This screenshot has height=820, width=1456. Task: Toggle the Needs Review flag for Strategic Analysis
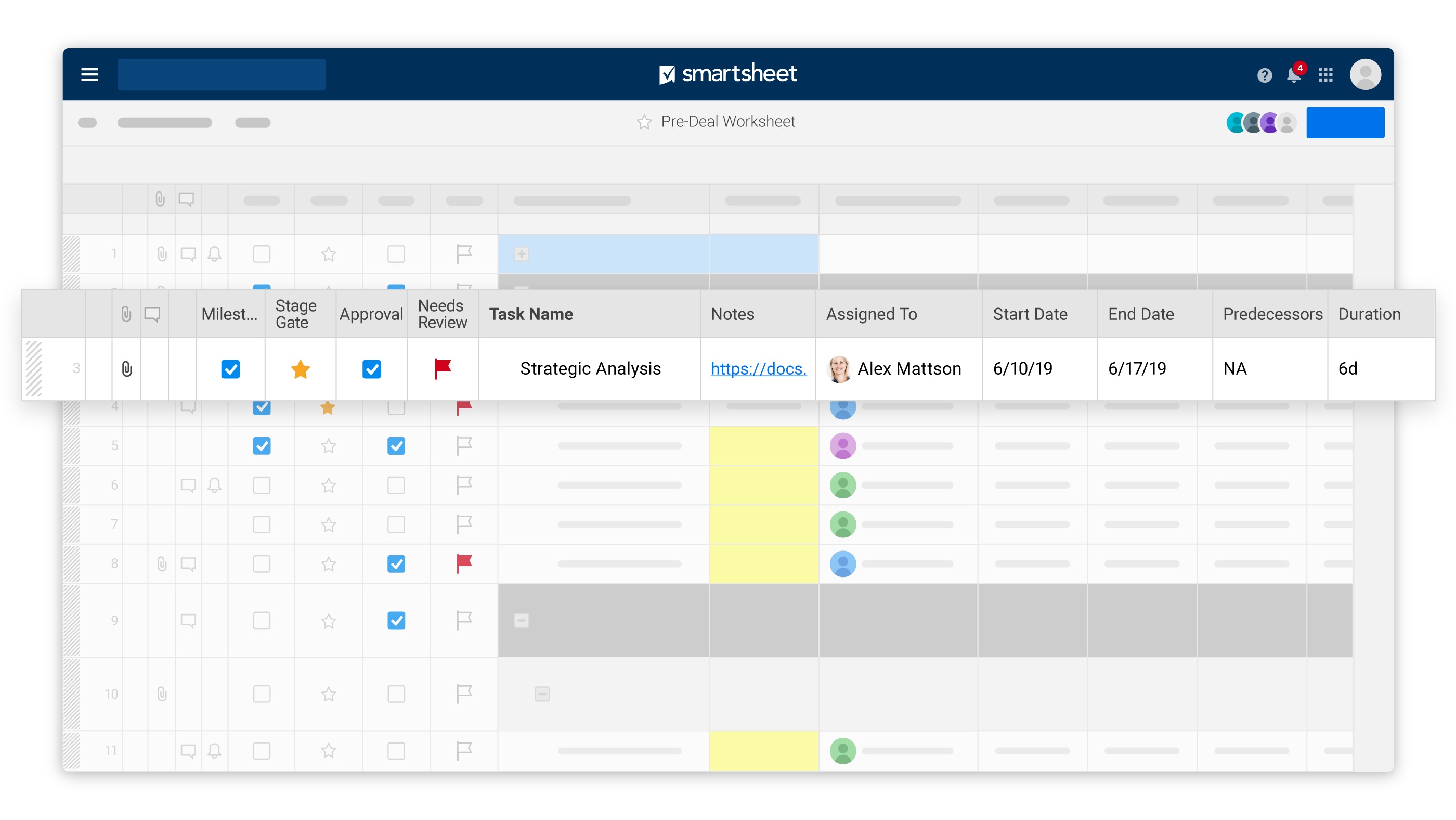click(443, 369)
